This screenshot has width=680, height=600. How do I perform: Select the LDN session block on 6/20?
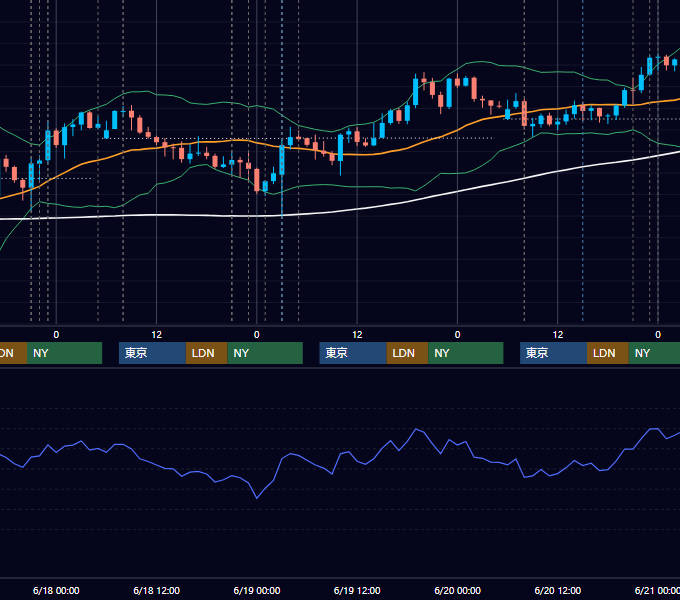coord(608,353)
